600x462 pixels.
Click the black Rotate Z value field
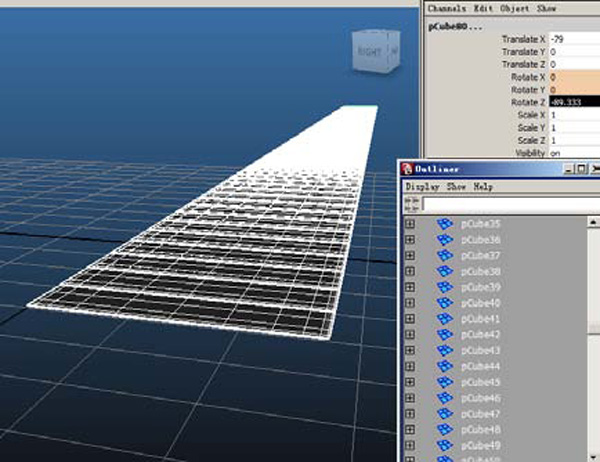574,102
